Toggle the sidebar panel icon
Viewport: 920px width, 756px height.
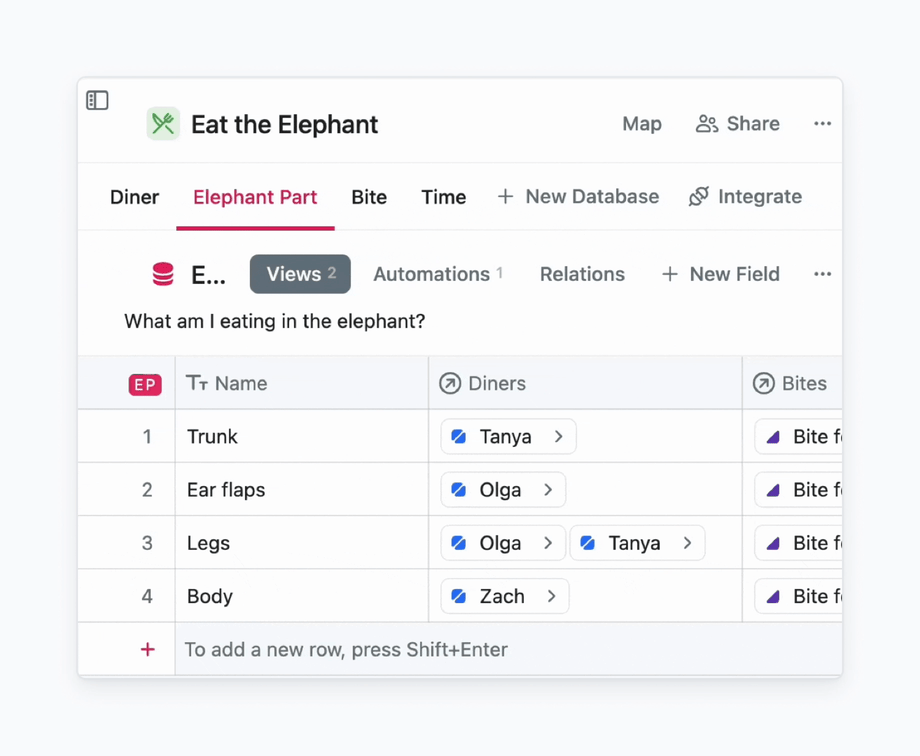point(97,100)
